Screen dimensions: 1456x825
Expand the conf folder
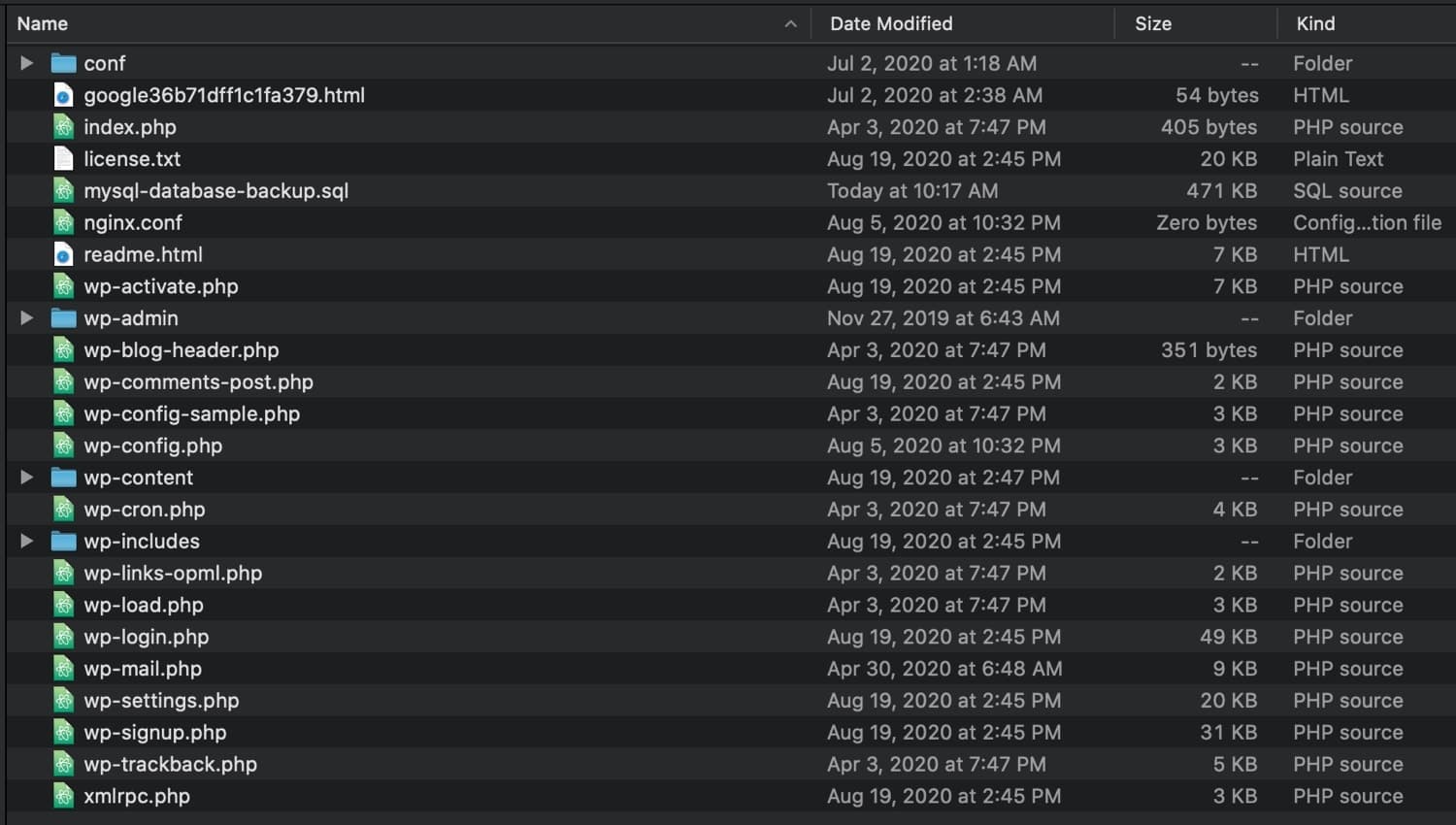(x=25, y=62)
